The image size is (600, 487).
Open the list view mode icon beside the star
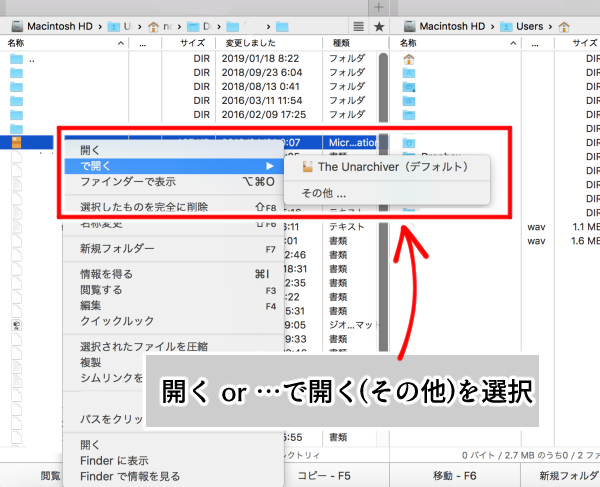359,26
